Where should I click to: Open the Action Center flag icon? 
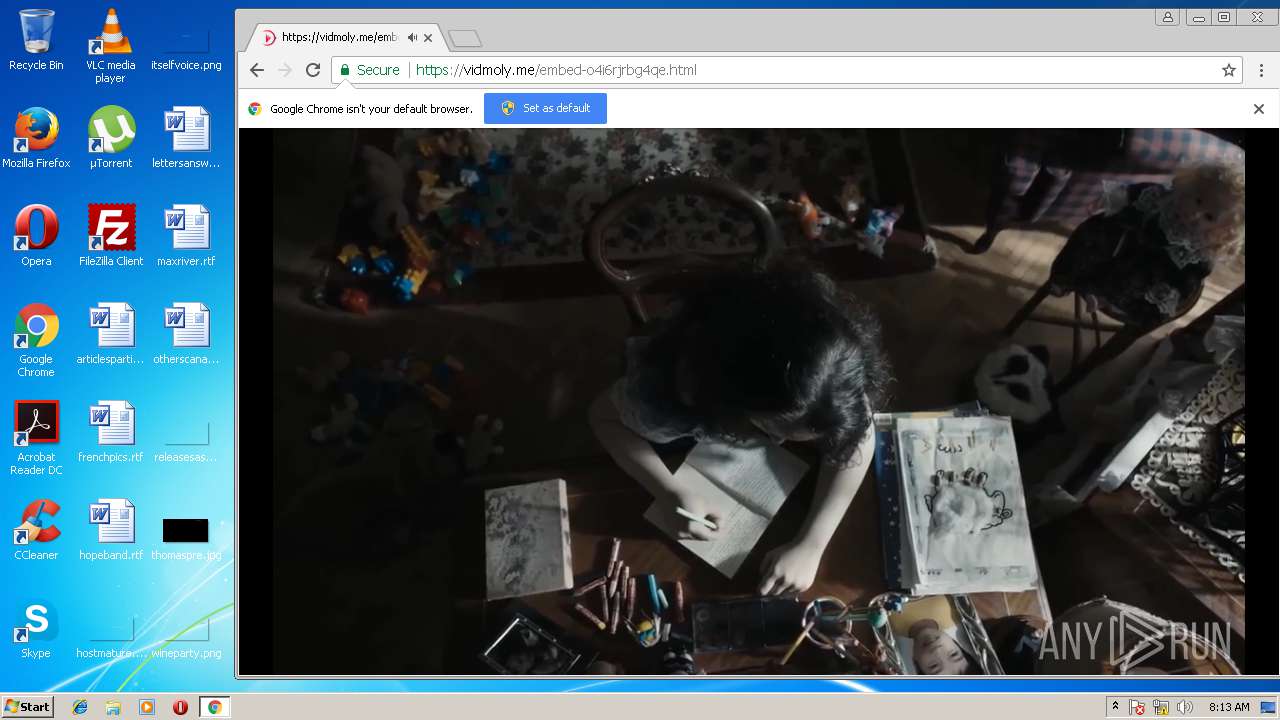pyautogui.click(x=1138, y=707)
